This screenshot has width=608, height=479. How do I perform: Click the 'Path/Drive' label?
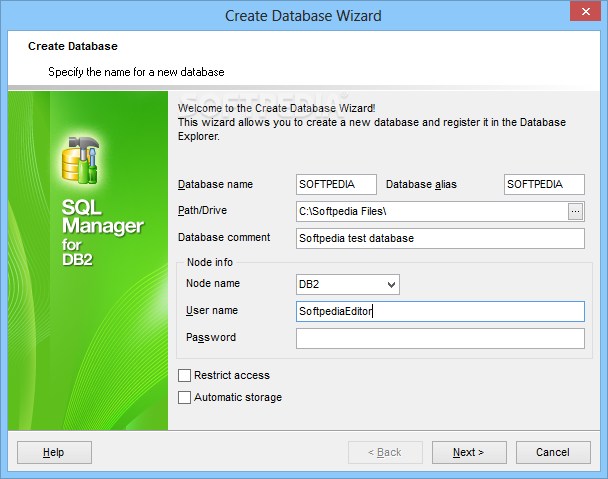click(x=202, y=210)
